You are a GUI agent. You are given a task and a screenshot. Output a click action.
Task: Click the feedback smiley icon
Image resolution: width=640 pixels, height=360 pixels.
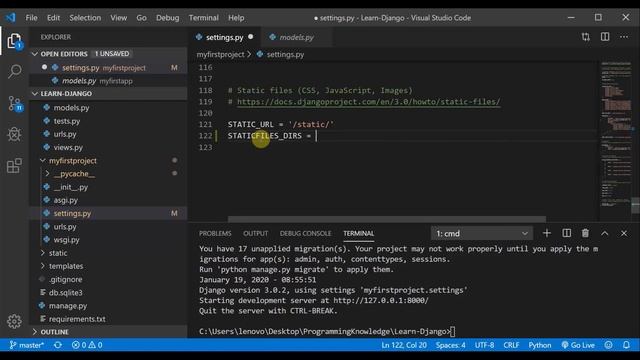click(x=608, y=345)
